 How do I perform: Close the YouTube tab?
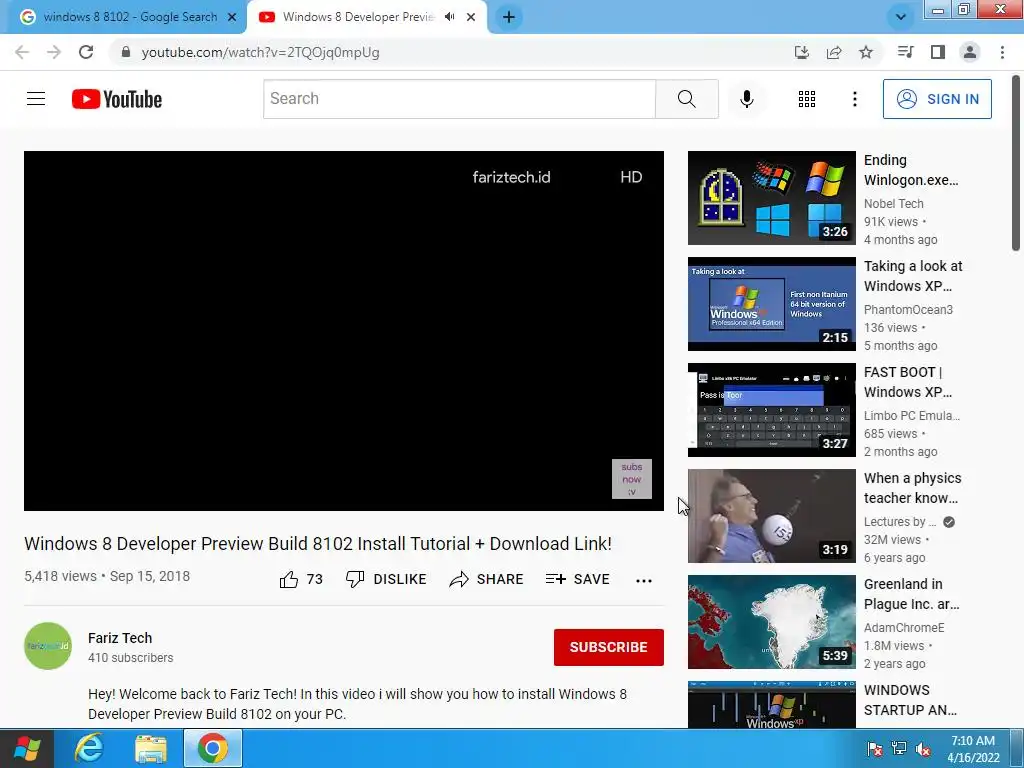[x=471, y=17]
